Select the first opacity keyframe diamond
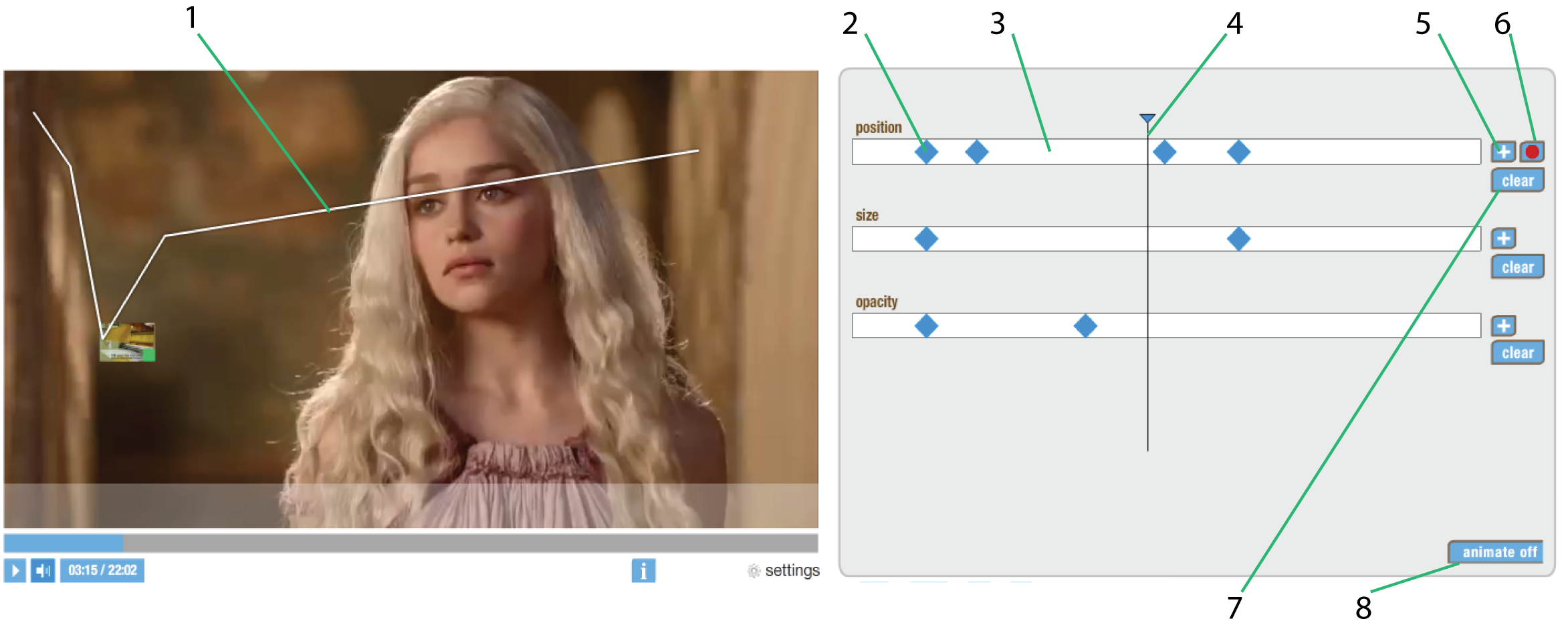This screenshot has height=627, width=1568. click(926, 326)
